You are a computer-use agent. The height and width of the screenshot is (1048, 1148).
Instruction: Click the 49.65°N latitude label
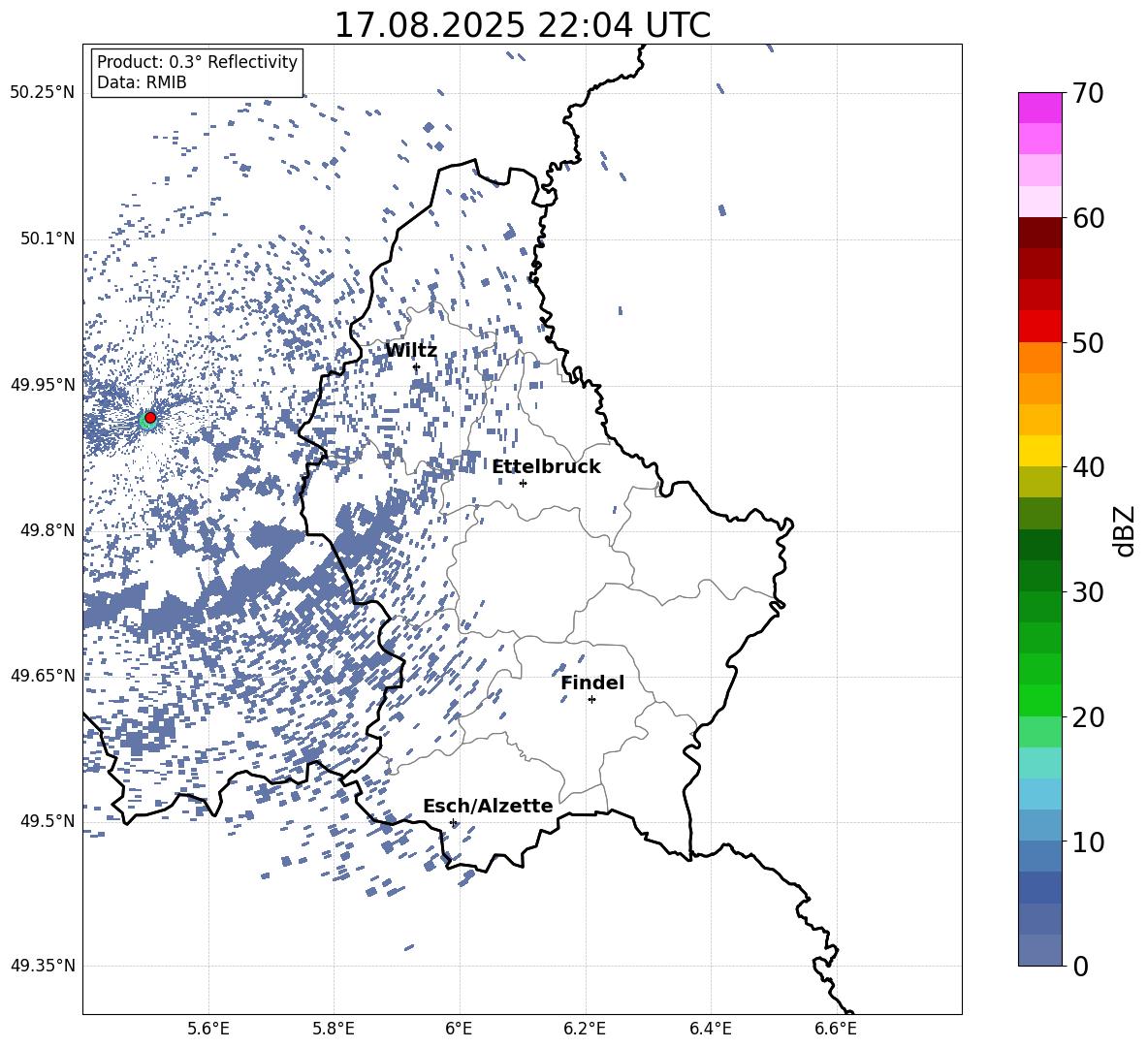click(x=43, y=675)
